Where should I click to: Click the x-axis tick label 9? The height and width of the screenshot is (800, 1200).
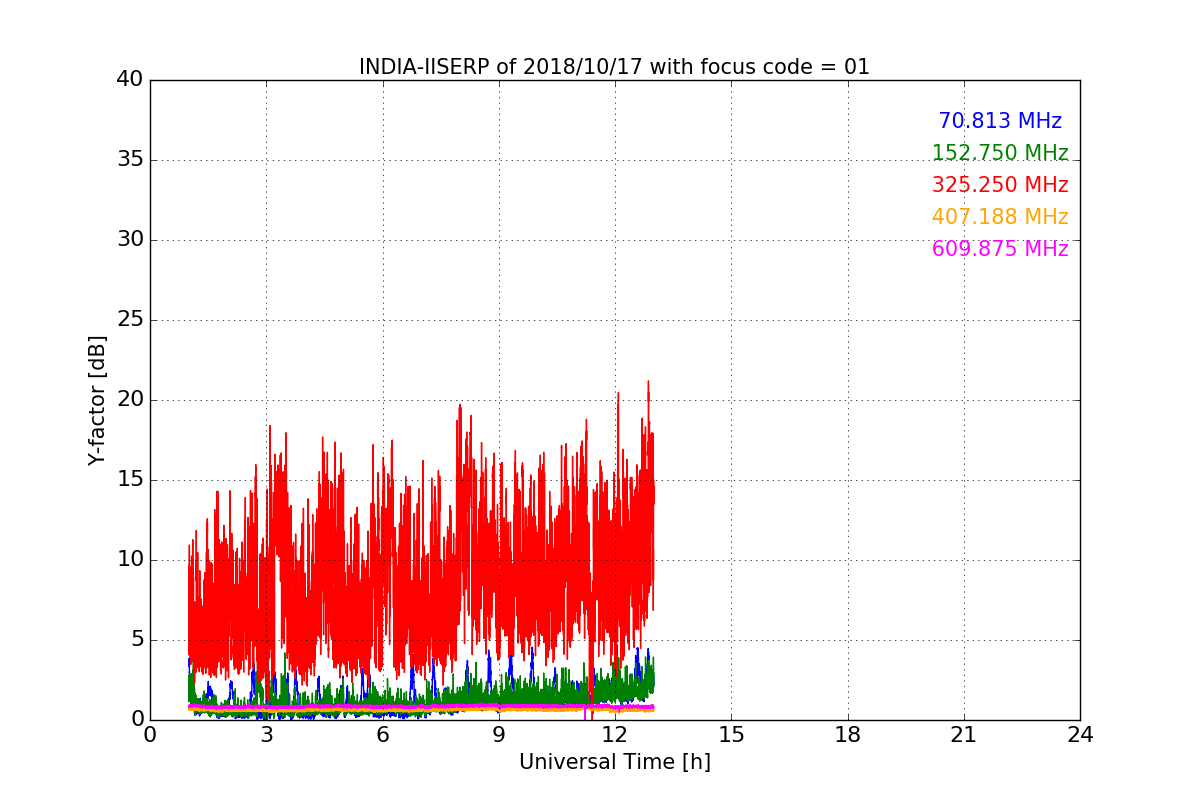(498, 734)
